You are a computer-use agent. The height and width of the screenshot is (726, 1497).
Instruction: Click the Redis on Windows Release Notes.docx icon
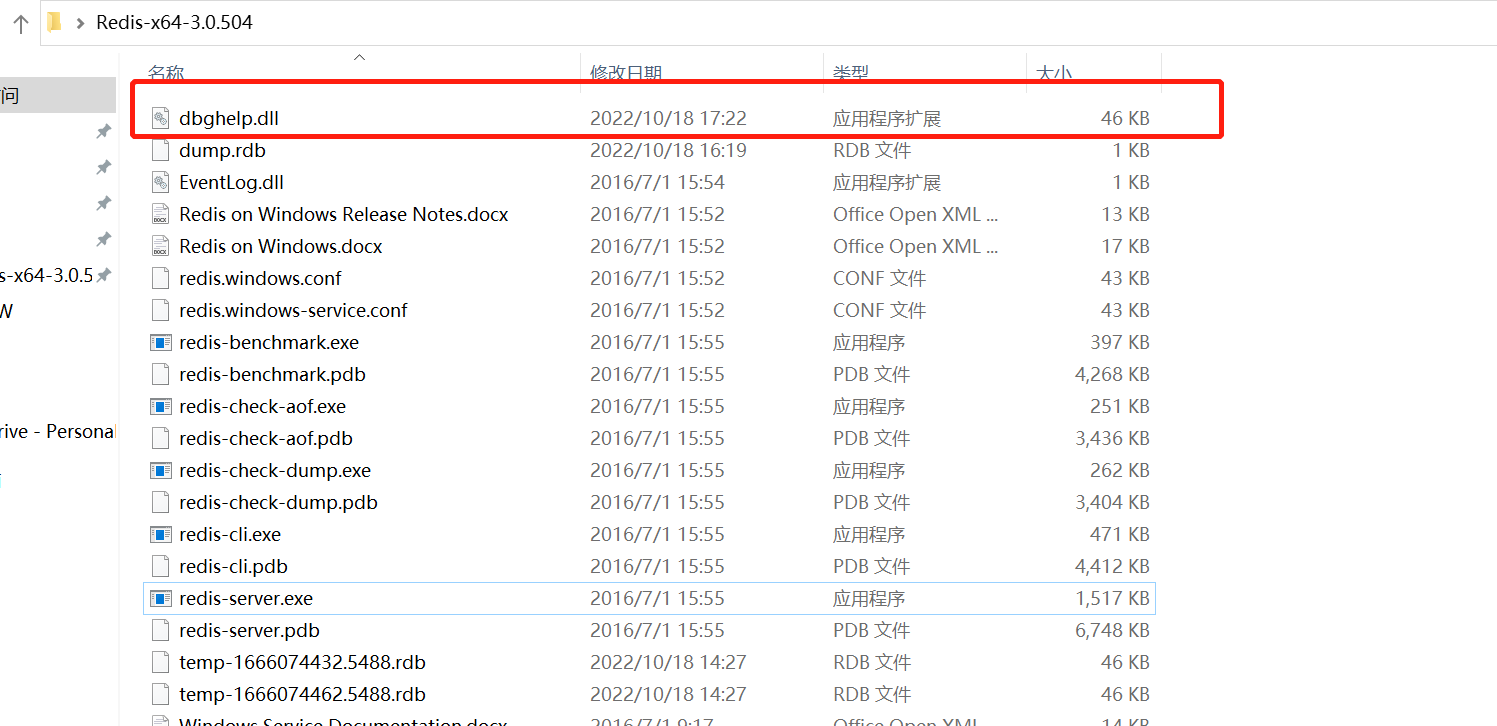coord(160,214)
